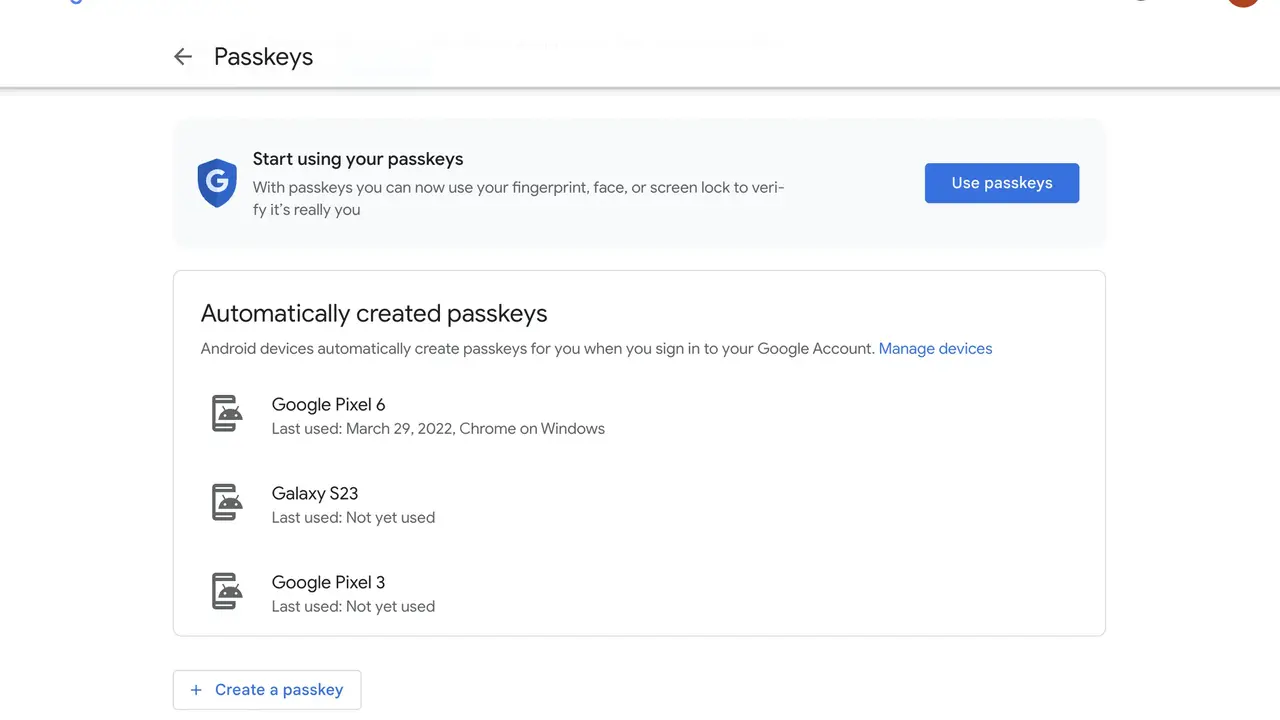
Task: Go back using the arrow beside Passkeys
Action: tap(182, 57)
